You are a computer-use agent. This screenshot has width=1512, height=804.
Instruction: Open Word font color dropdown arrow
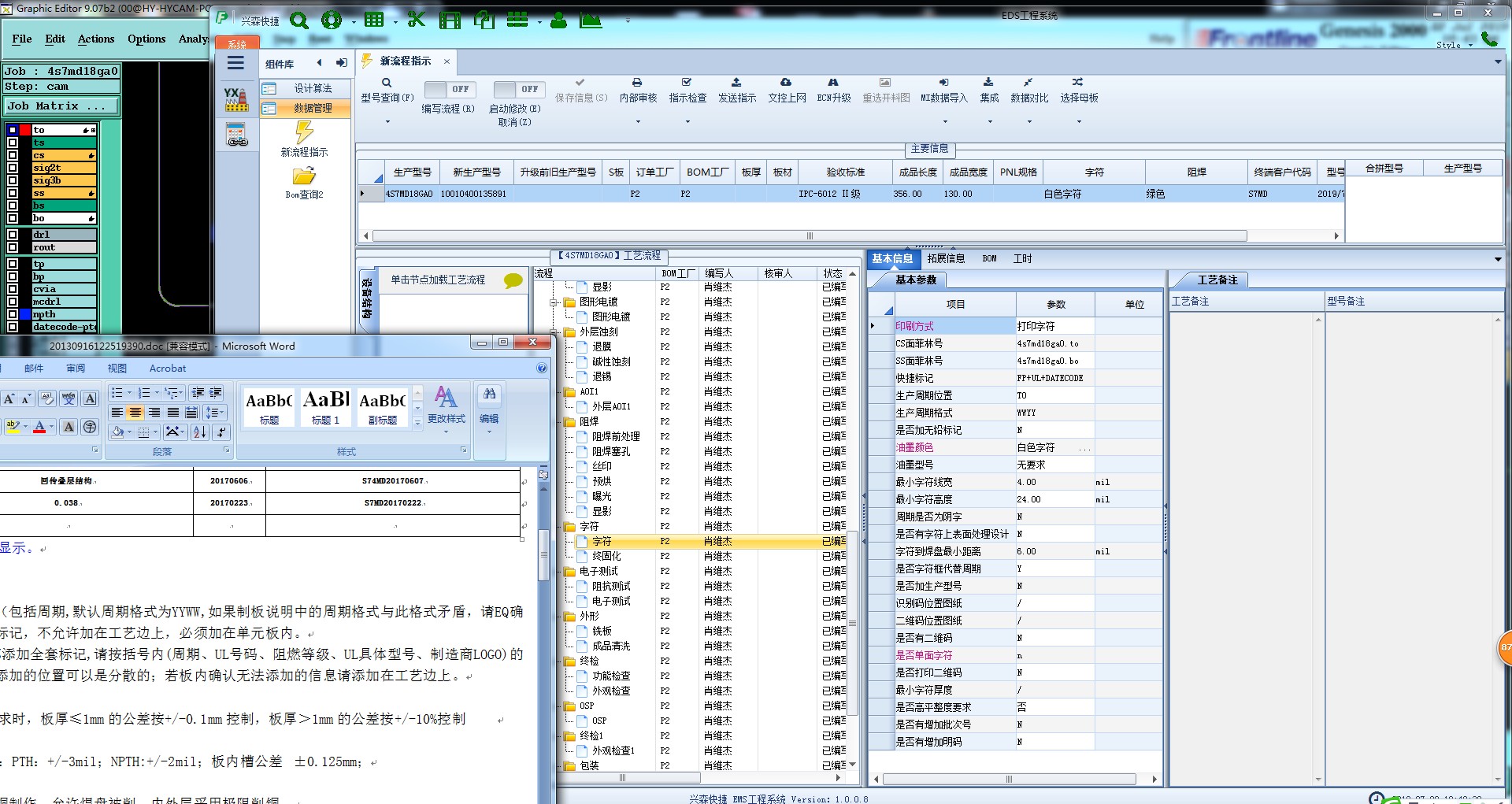pyautogui.click(x=51, y=427)
